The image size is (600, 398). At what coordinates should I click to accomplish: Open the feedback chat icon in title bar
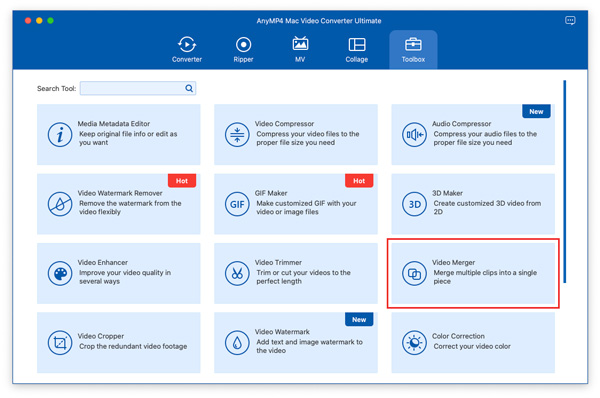click(570, 20)
